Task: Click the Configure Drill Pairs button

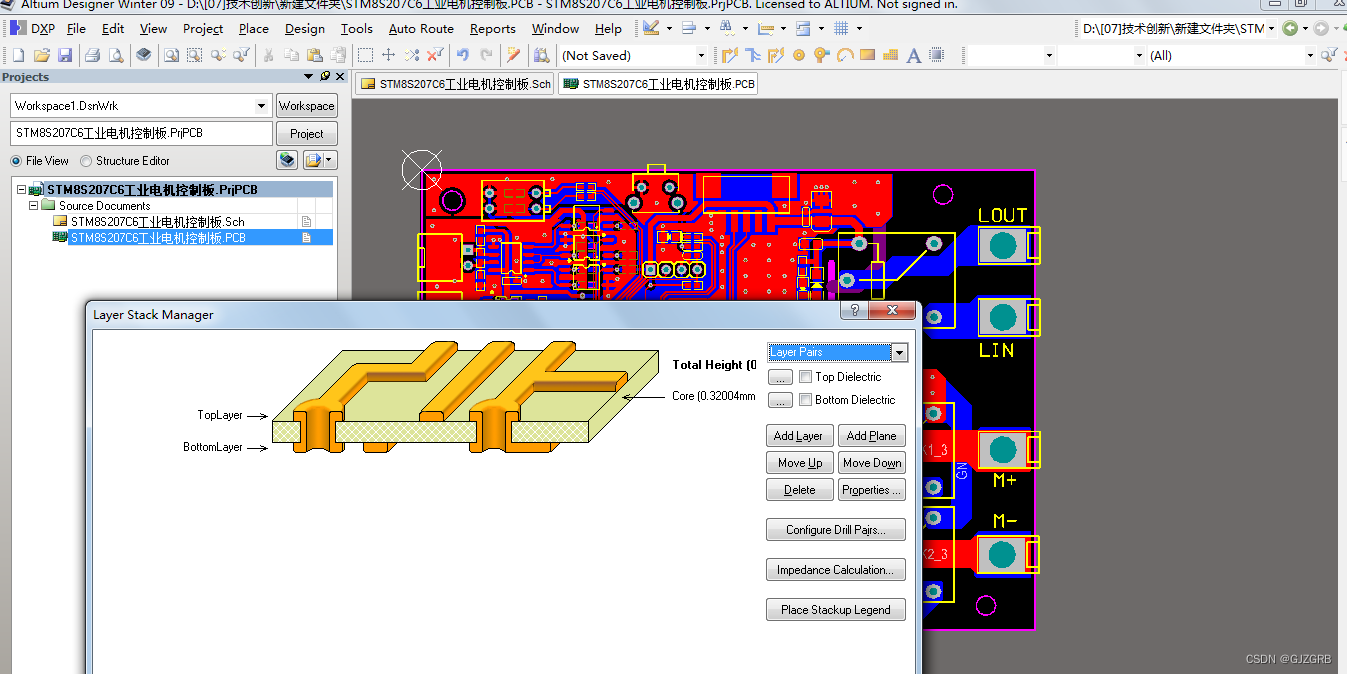Action: click(x=836, y=530)
